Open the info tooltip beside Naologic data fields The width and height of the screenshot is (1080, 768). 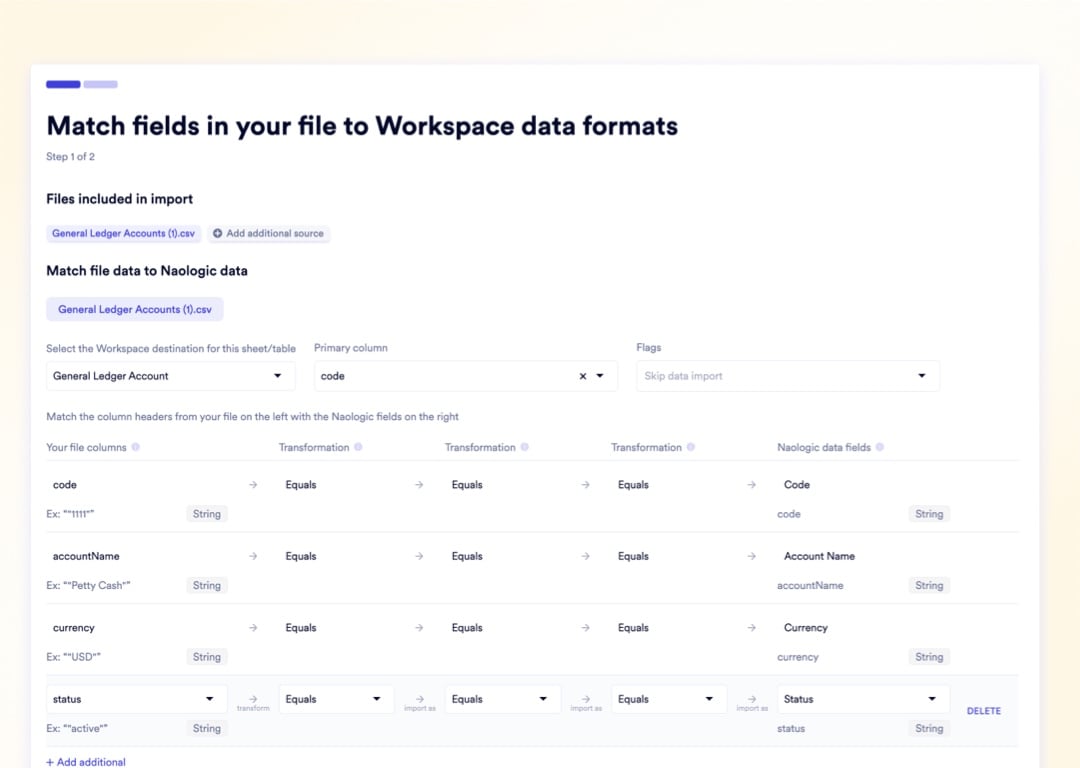click(882, 447)
